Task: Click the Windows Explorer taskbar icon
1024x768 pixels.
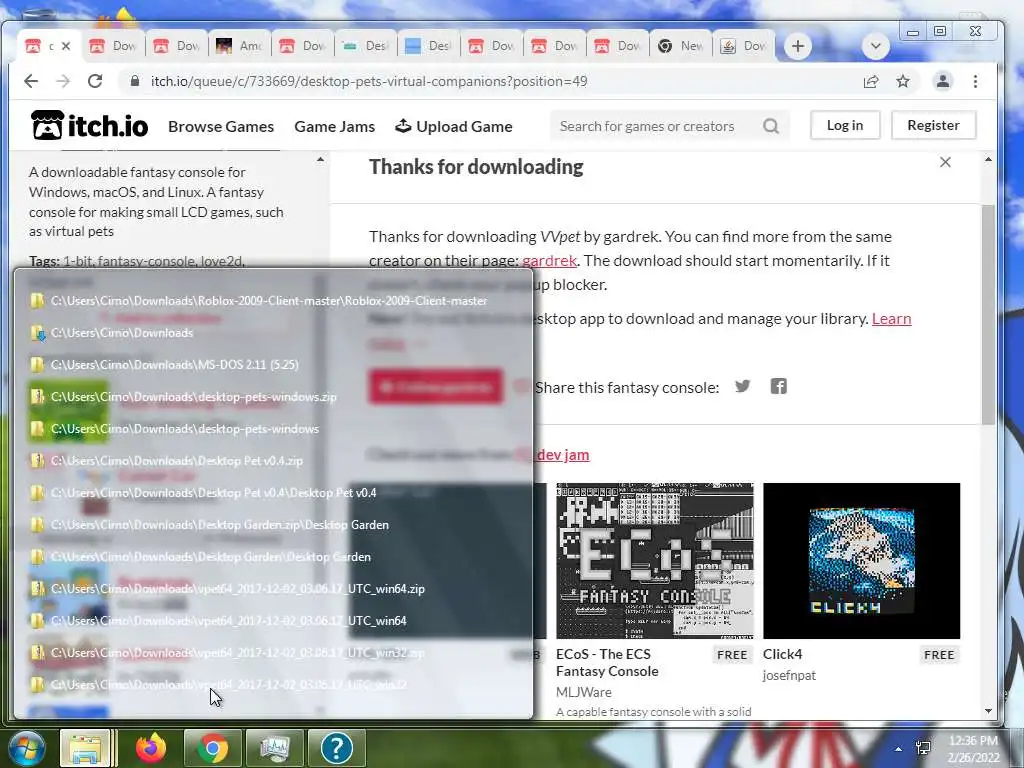Action: [x=85, y=748]
